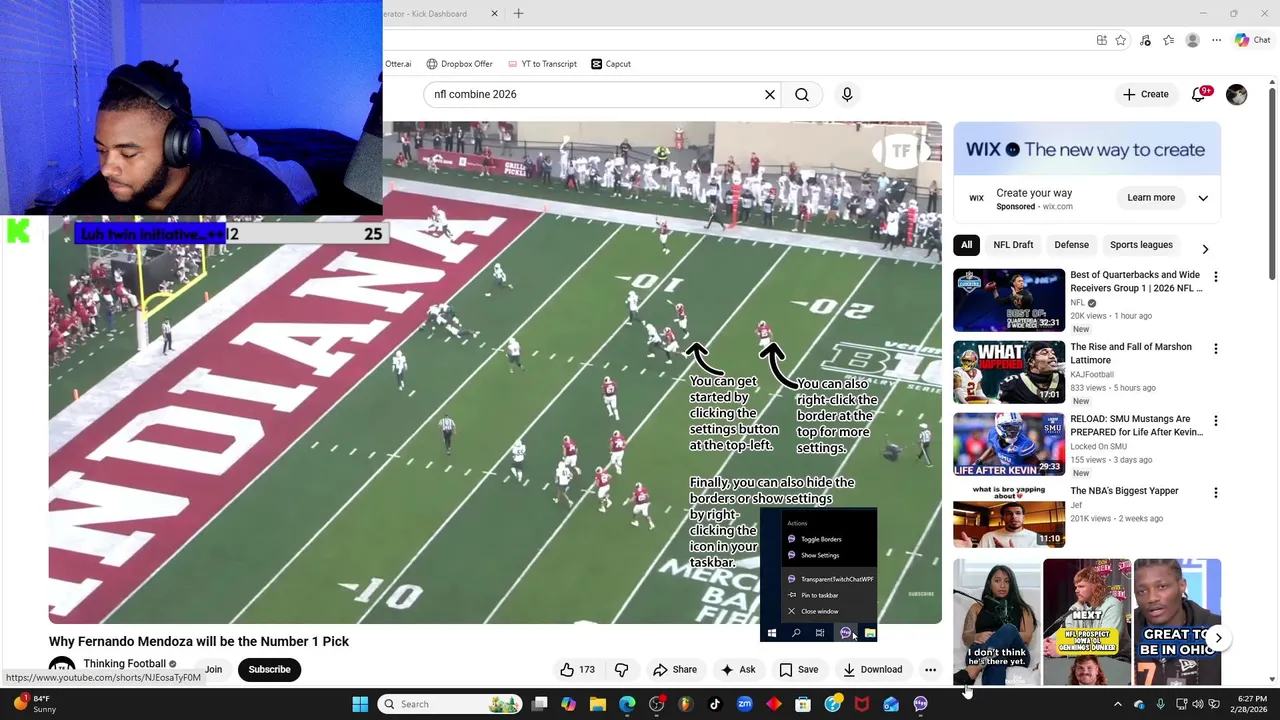Screen dimensions: 1280x720
Task: Share the Fernando Mendoza video
Action: click(x=675, y=670)
